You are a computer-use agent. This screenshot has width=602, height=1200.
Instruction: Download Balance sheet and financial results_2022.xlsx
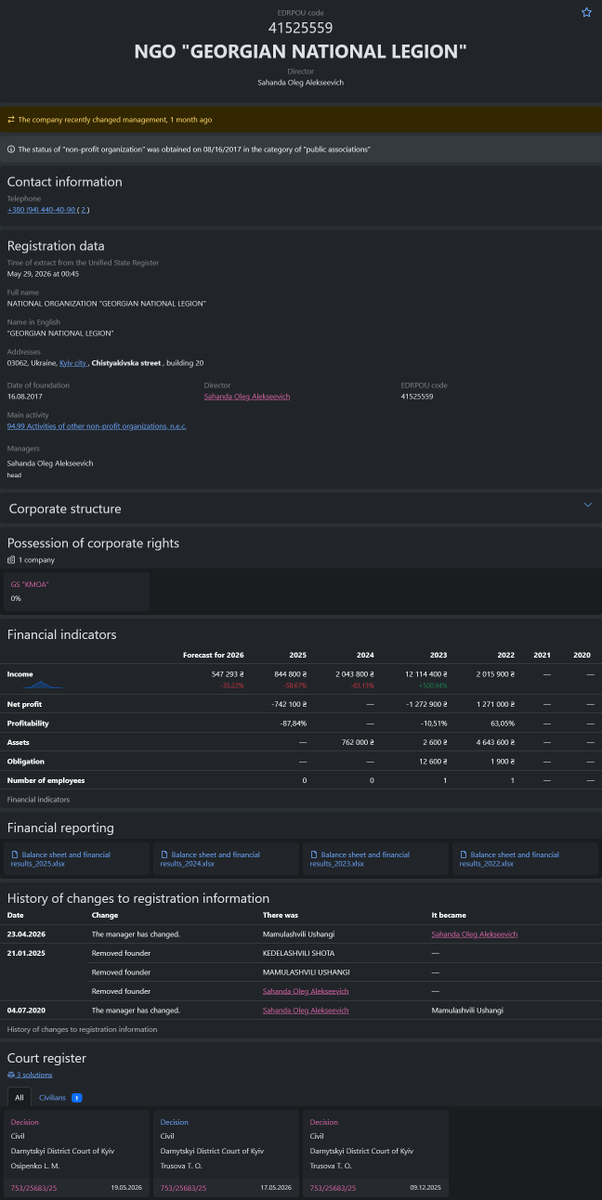coord(526,859)
